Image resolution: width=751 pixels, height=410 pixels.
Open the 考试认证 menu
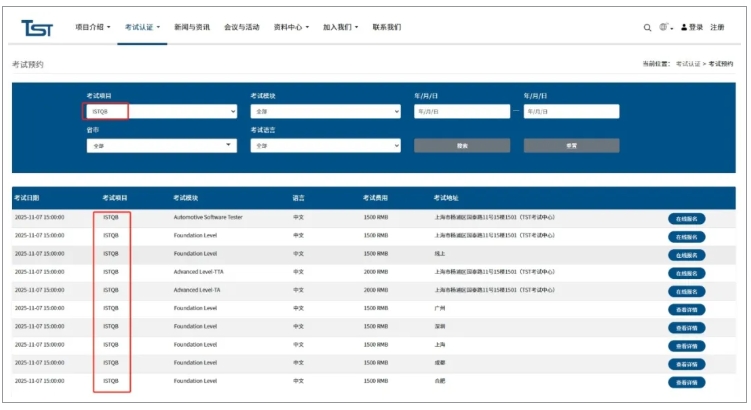point(142,28)
